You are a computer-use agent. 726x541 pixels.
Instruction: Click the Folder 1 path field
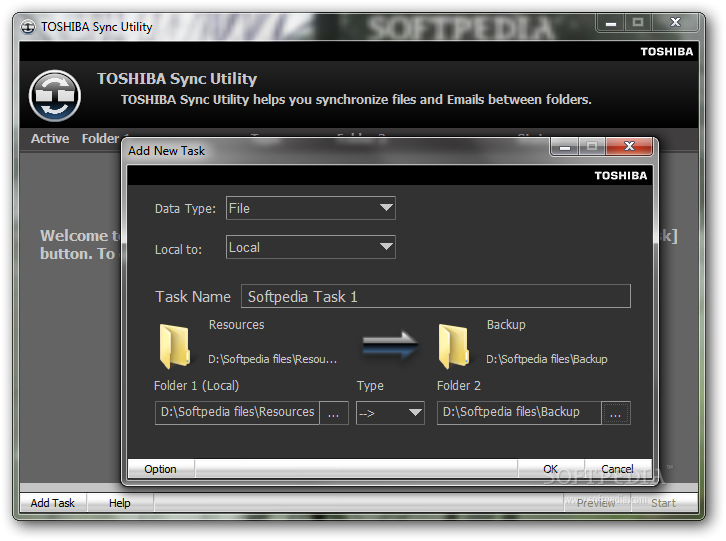(x=238, y=413)
